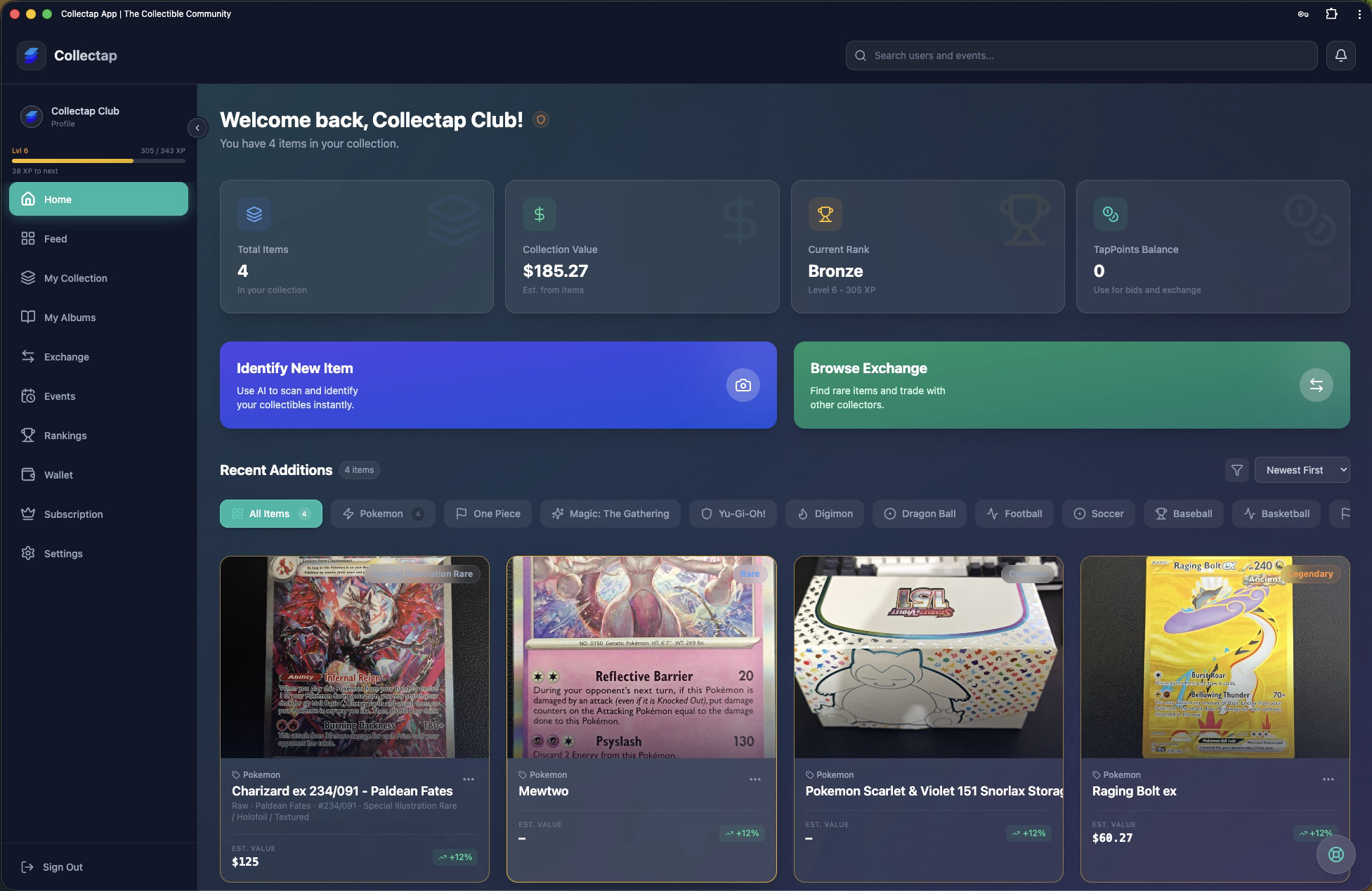Filter by Magic: The Gathering
The height and width of the screenshot is (891, 1372).
[x=610, y=514]
